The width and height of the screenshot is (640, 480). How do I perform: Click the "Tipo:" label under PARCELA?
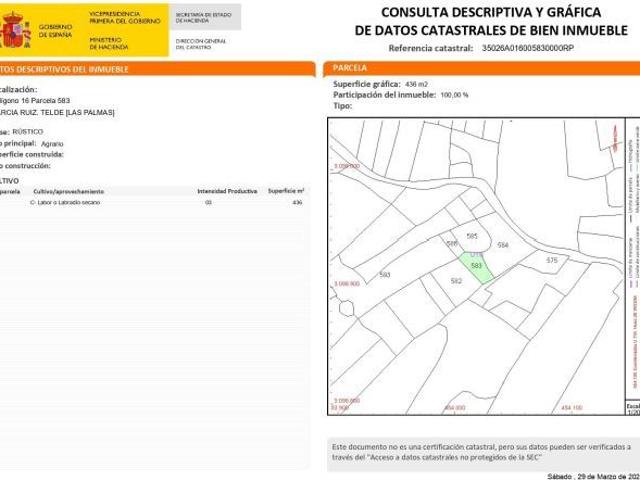click(x=342, y=106)
